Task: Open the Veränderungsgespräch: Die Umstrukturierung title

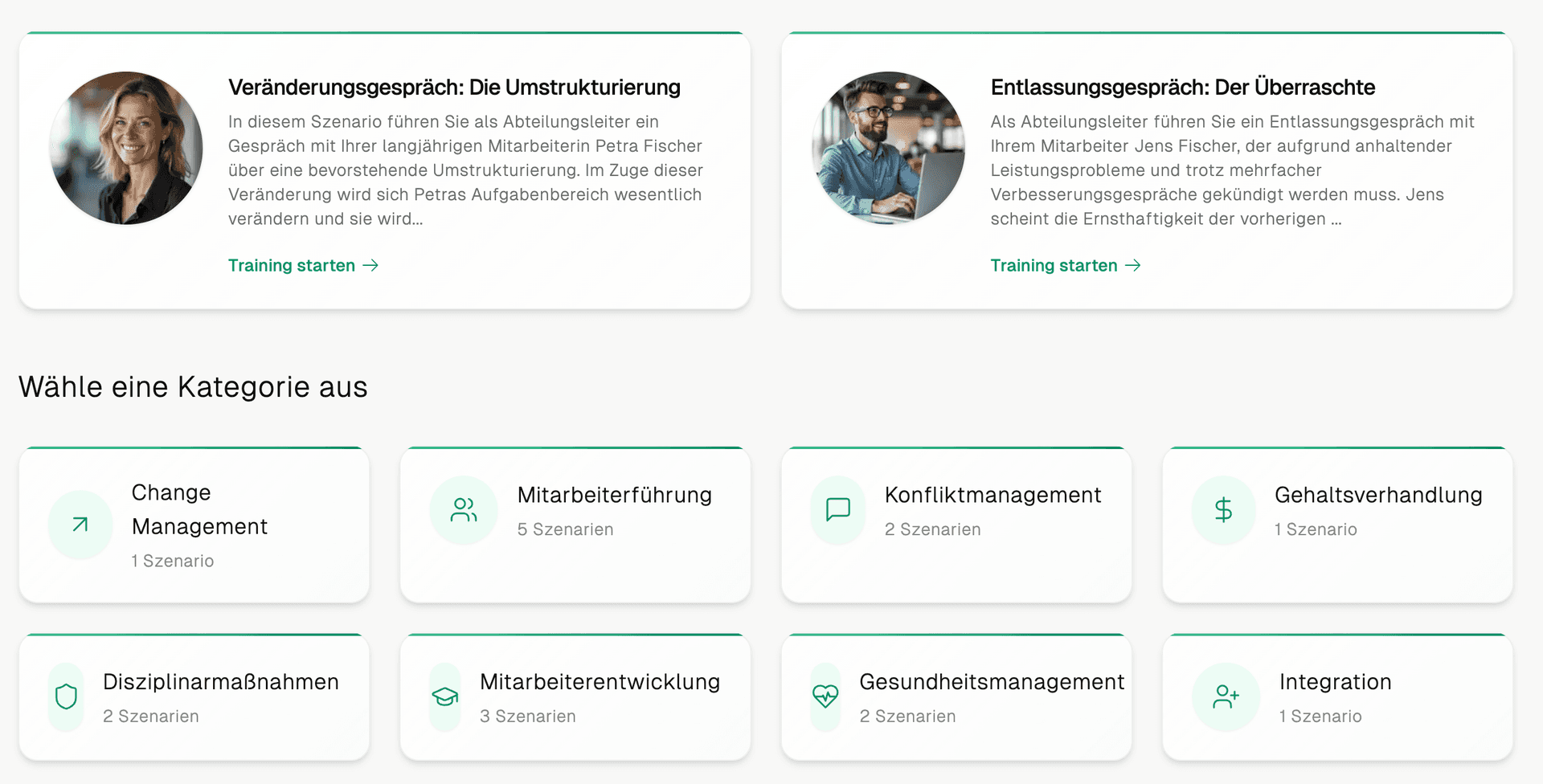Action: [x=454, y=87]
